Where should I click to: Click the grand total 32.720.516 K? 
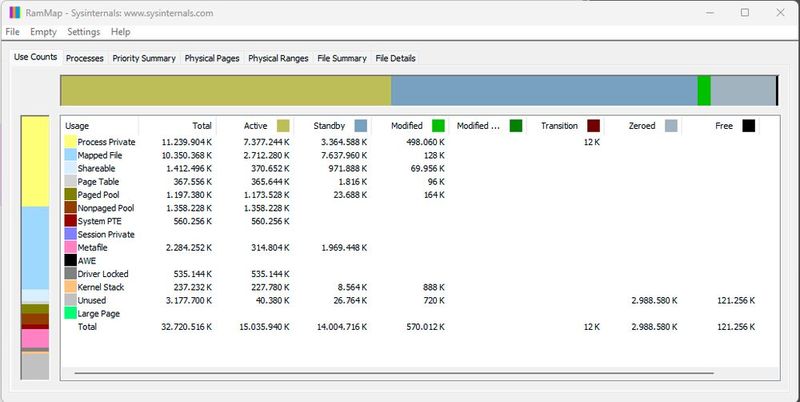tap(187, 326)
